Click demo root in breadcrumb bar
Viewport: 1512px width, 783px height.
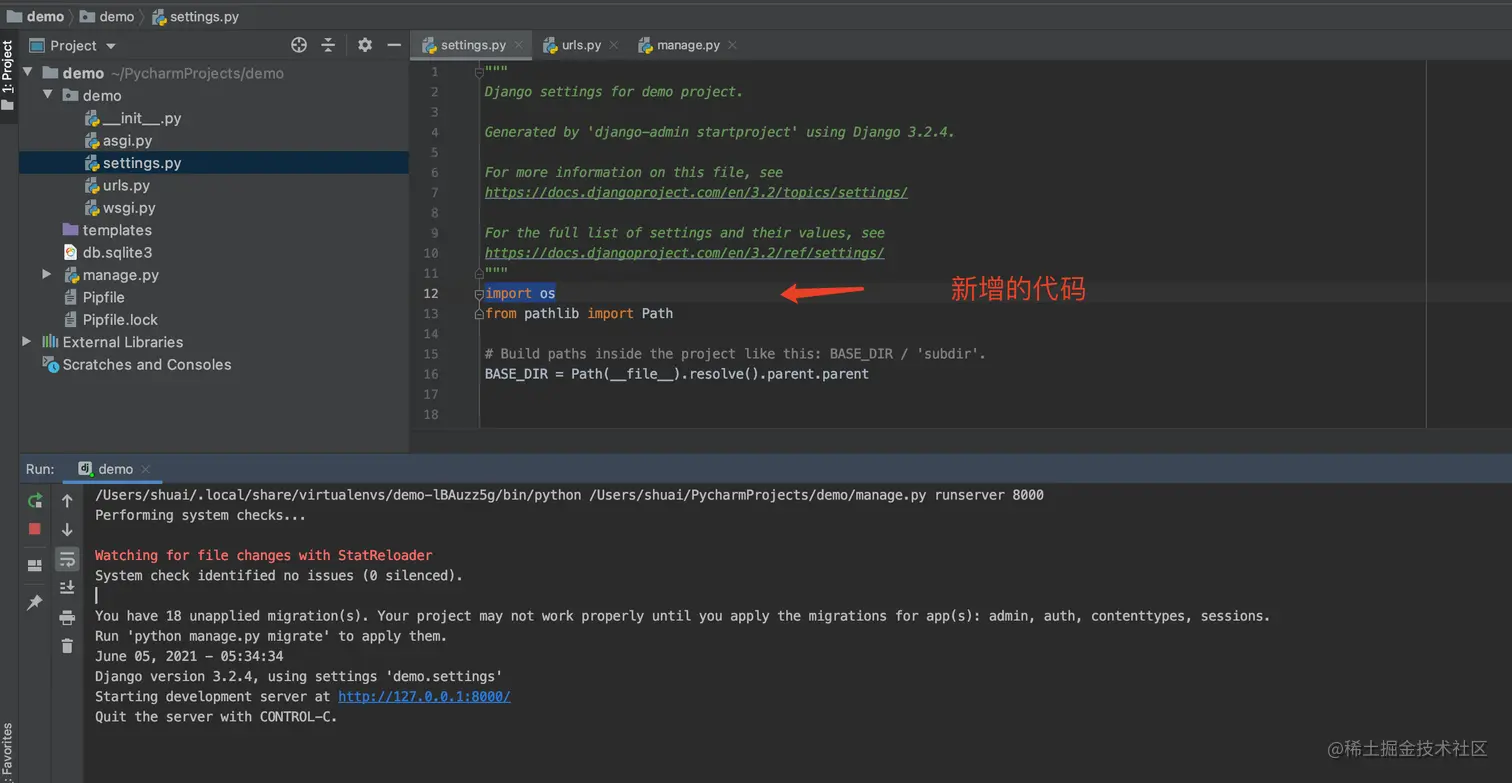(36, 16)
